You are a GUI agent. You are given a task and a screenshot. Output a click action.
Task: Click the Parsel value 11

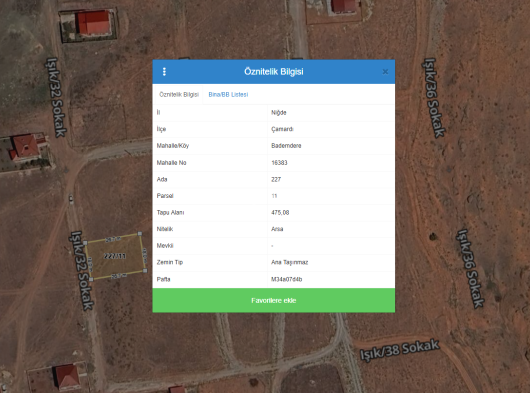coord(274,196)
